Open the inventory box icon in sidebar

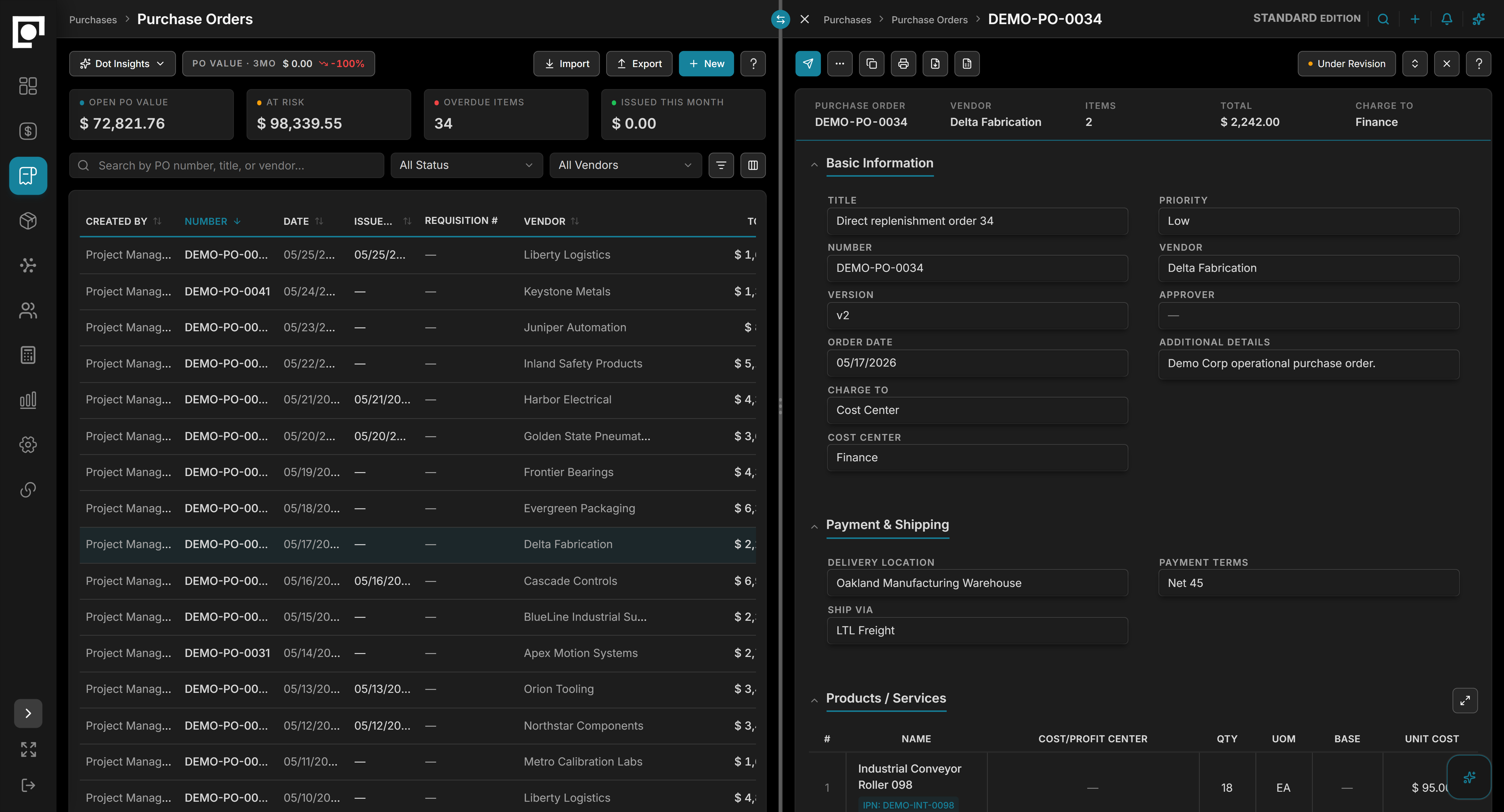(x=28, y=220)
